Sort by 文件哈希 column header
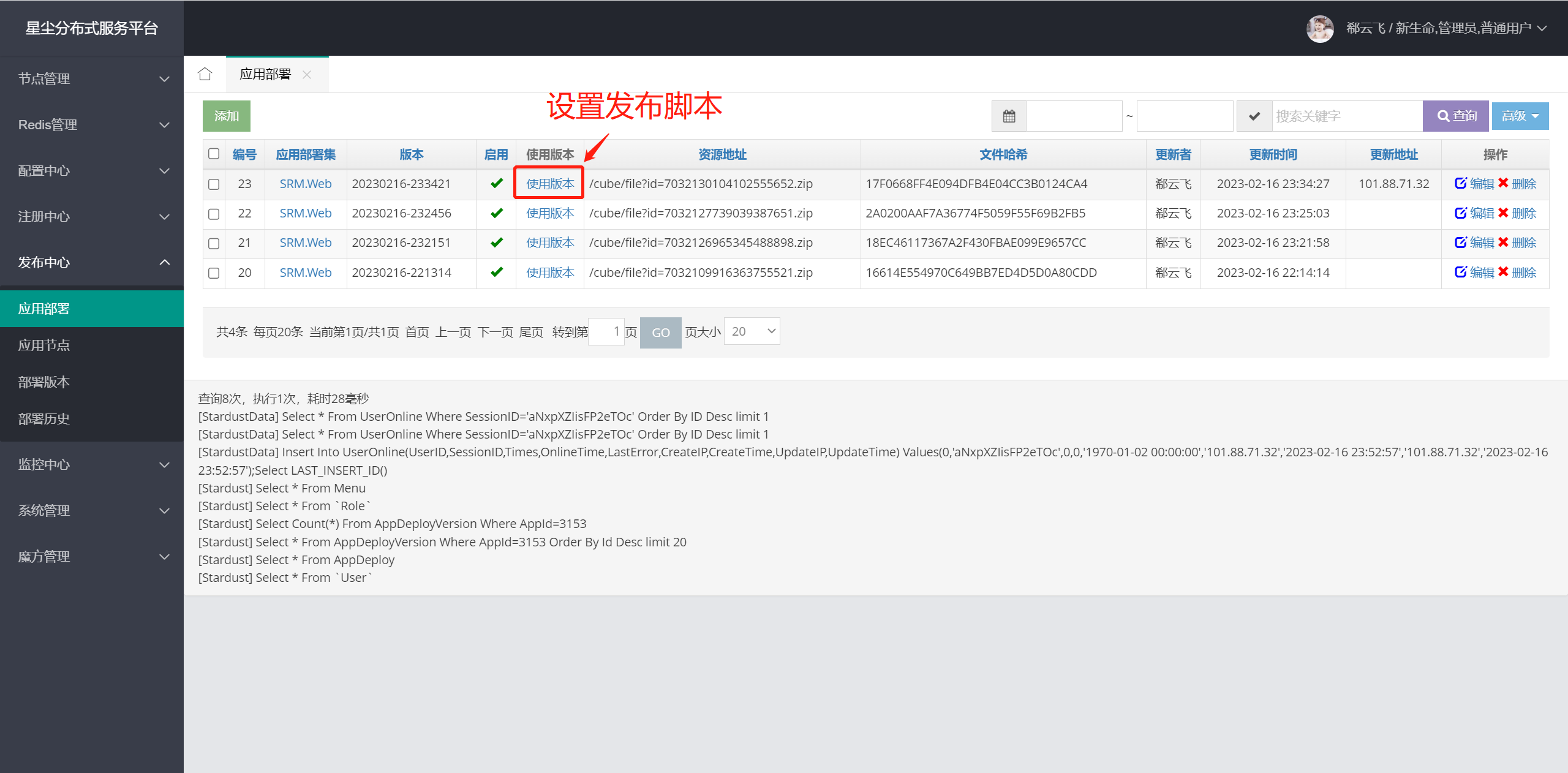This screenshot has height=773, width=1568. (x=1003, y=154)
